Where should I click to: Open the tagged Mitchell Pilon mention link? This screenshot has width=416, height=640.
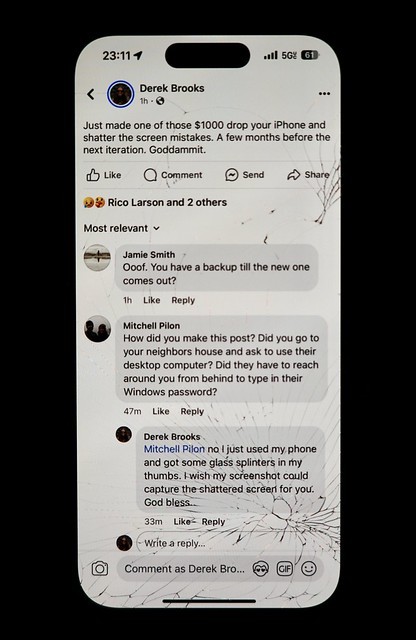coord(174,449)
